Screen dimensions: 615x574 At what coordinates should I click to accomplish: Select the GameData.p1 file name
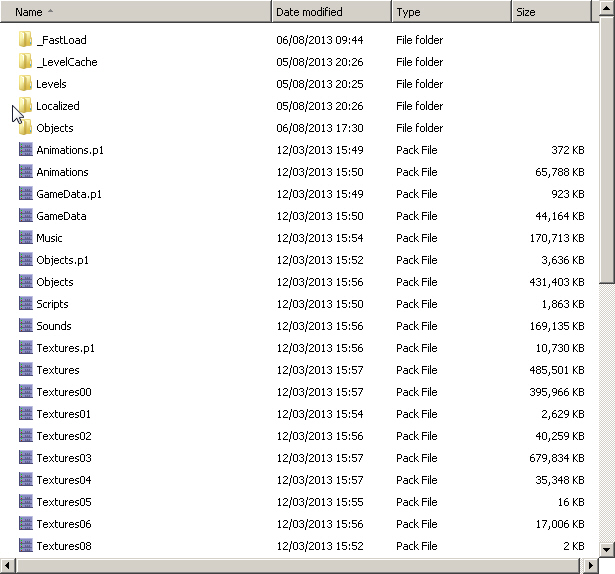pyautogui.click(x=69, y=194)
